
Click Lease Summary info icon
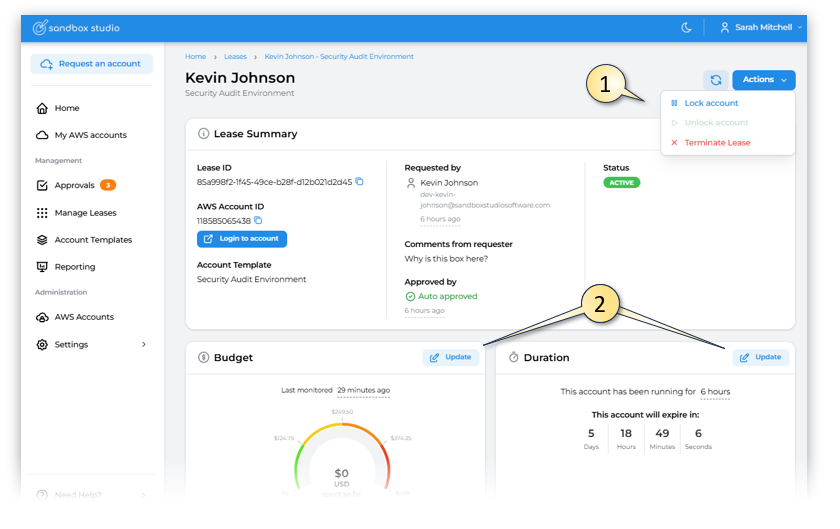[x=203, y=133]
